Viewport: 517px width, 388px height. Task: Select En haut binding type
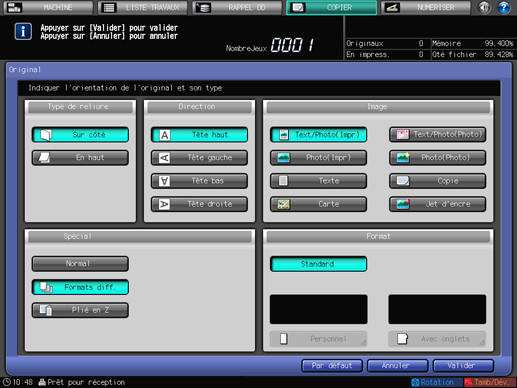click(80, 158)
